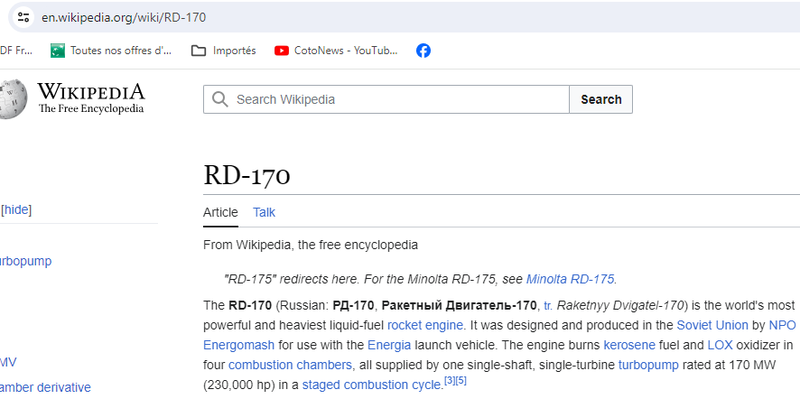Click the Wikipedia wordmark logo
800x399 pixels.
(91, 98)
